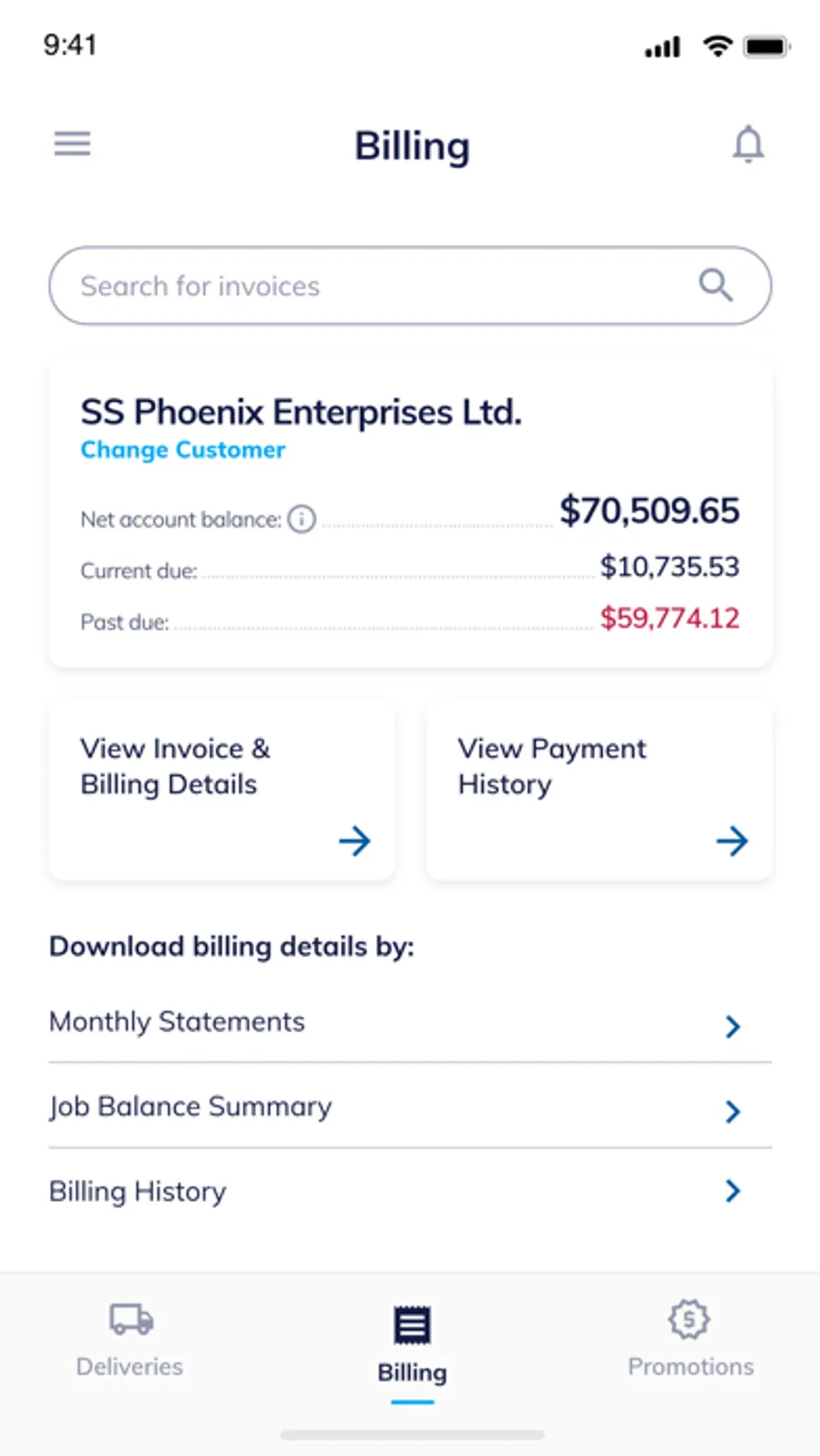The width and height of the screenshot is (820, 1456).
Task: Click Change Customer link
Action: (183, 450)
